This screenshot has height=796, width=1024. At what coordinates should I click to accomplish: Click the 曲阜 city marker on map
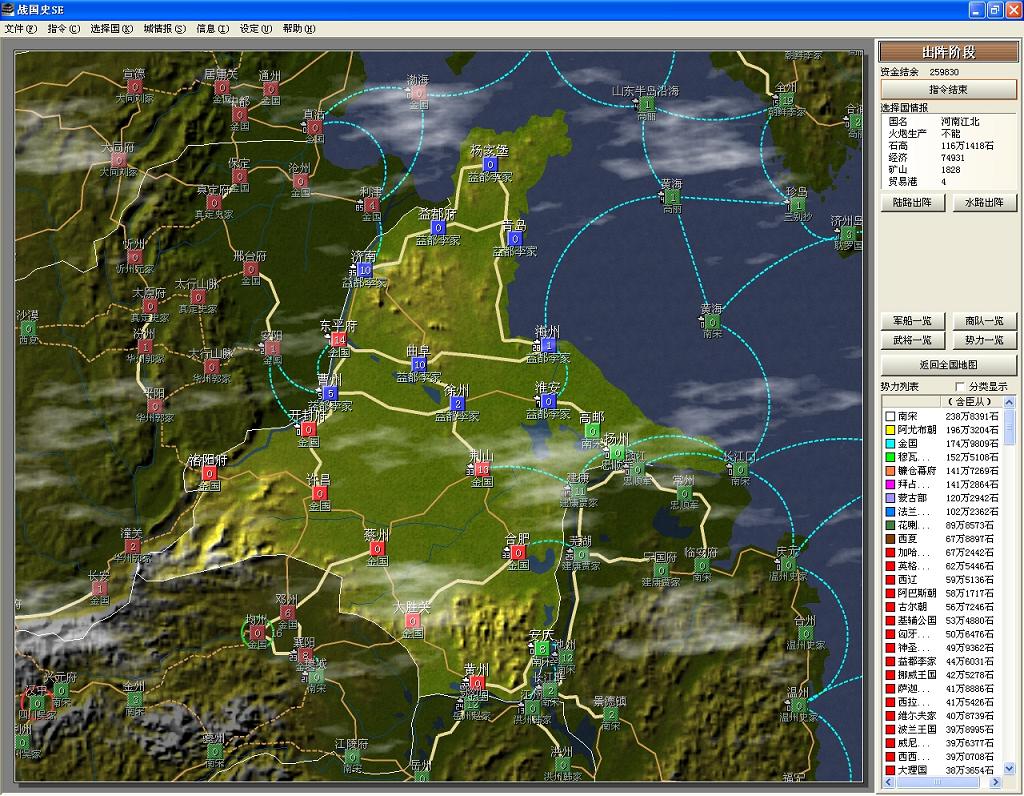(418, 364)
